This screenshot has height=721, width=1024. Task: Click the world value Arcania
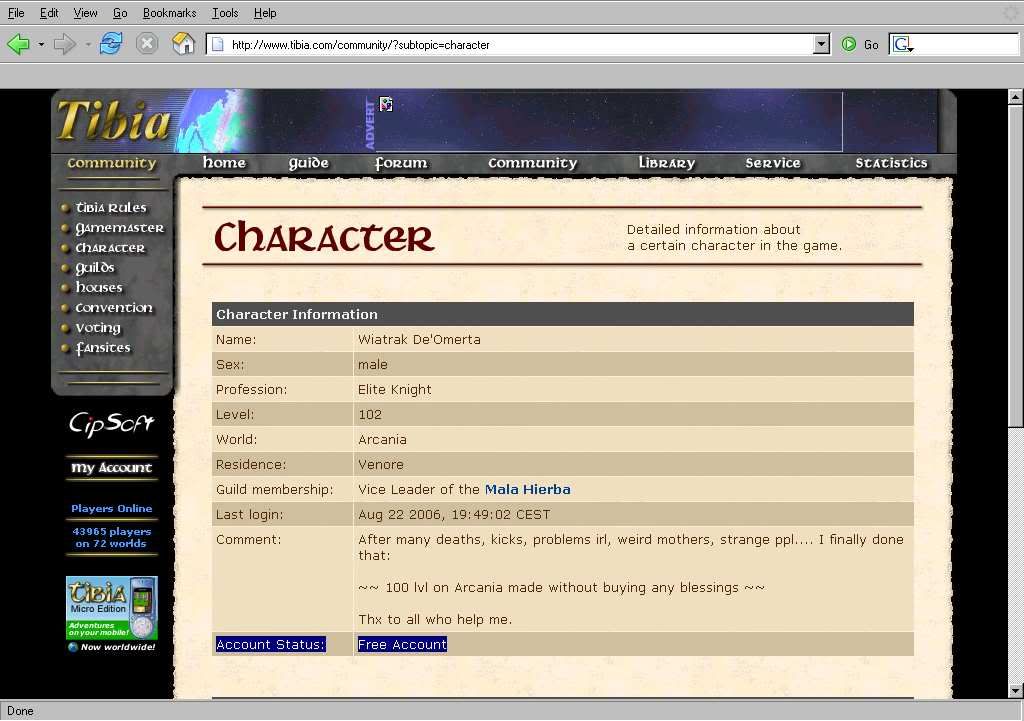pyautogui.click(x=382, y=440)
